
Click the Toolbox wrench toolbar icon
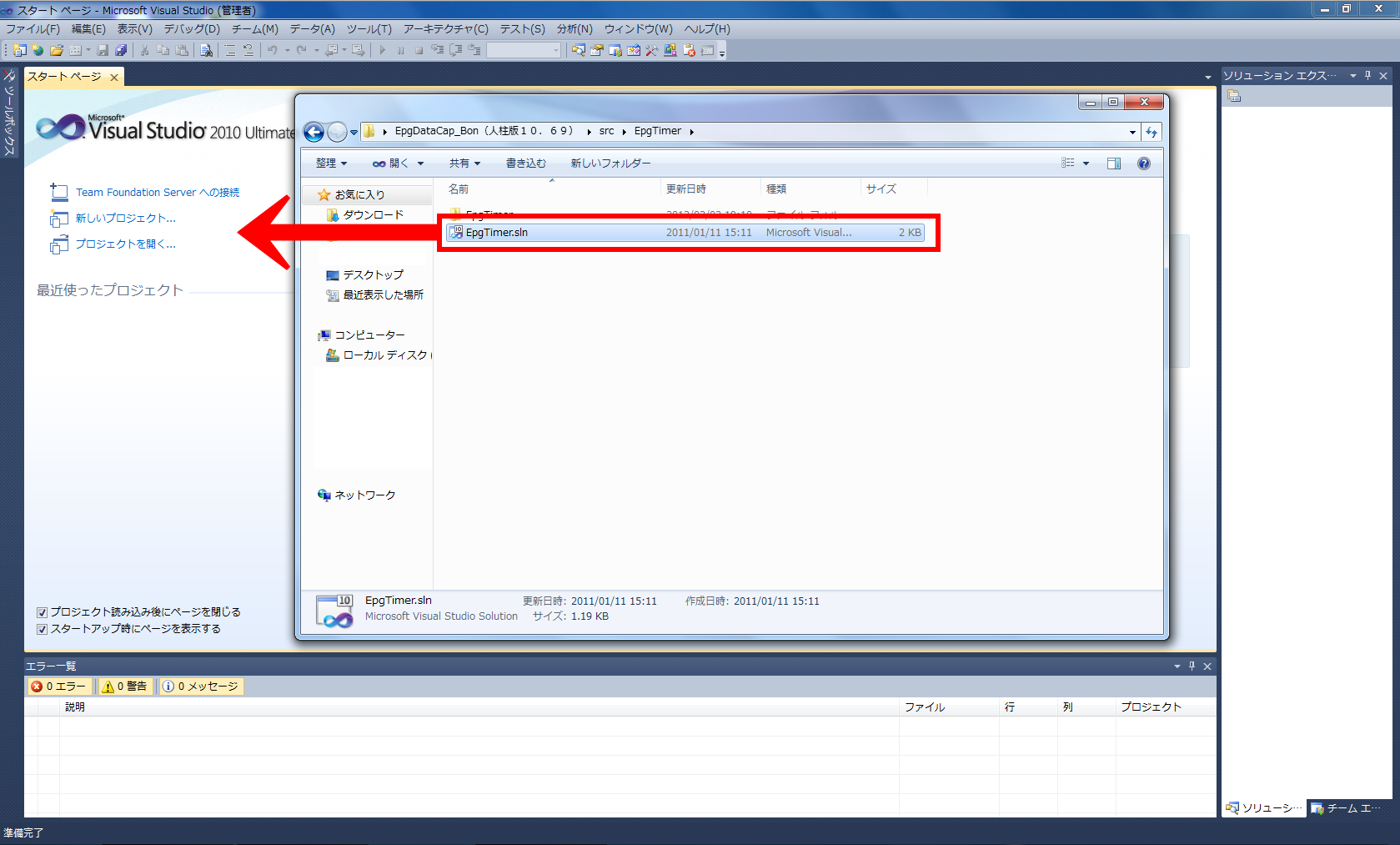(x=651, y=50)
